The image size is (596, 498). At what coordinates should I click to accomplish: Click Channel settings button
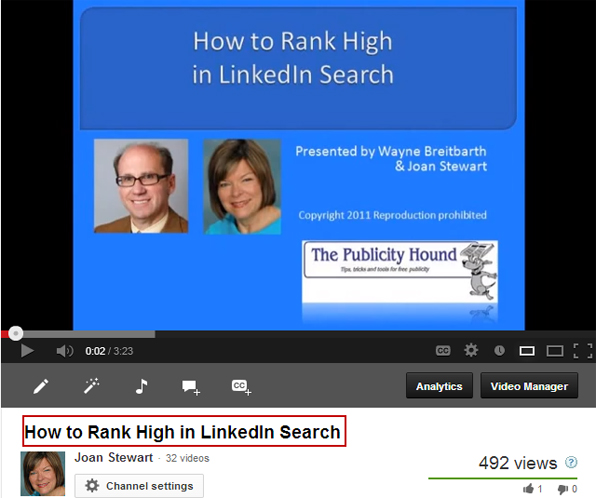coord(139,485)
